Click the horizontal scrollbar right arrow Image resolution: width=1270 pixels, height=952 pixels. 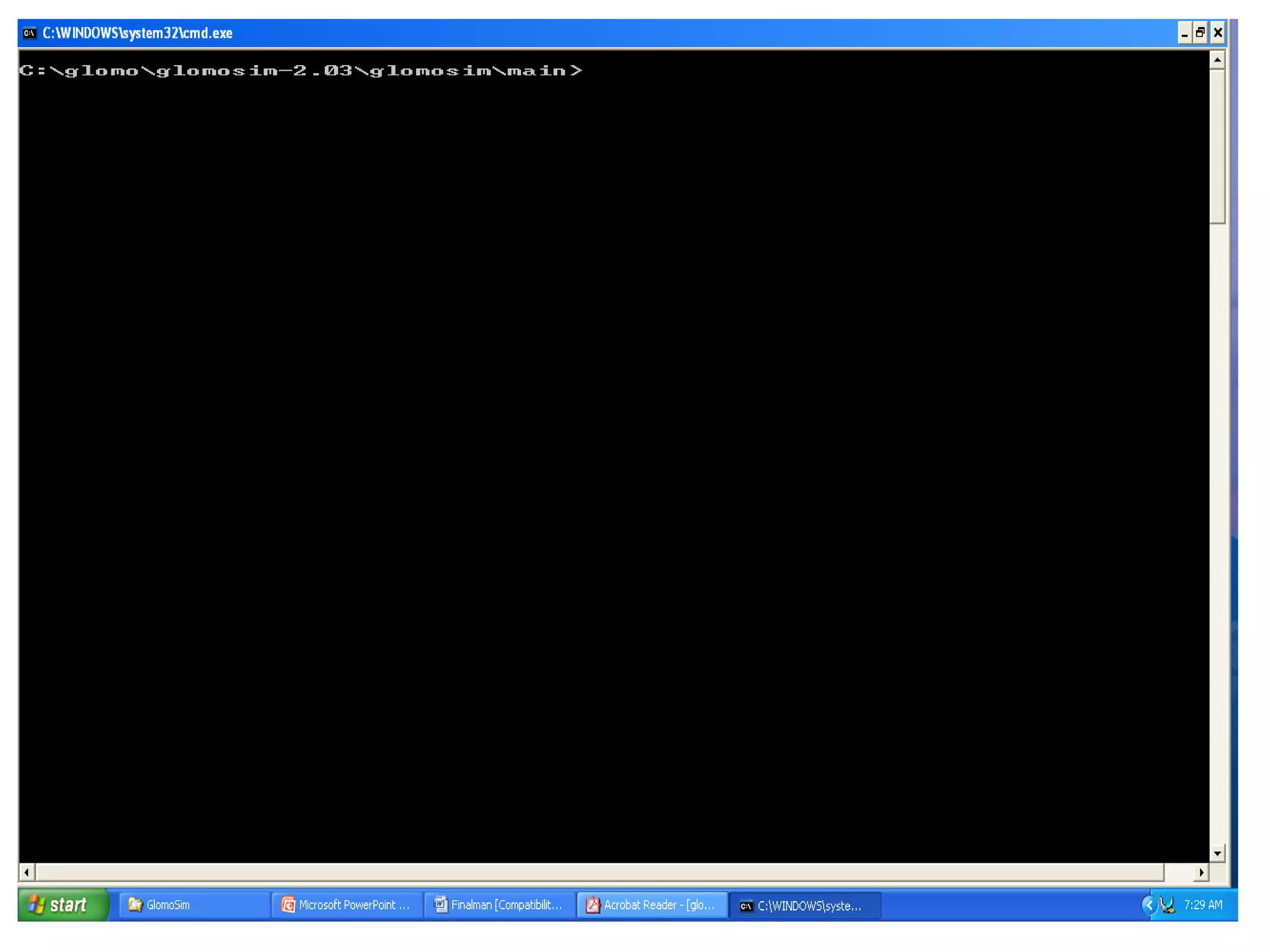tap(1201, 872)
